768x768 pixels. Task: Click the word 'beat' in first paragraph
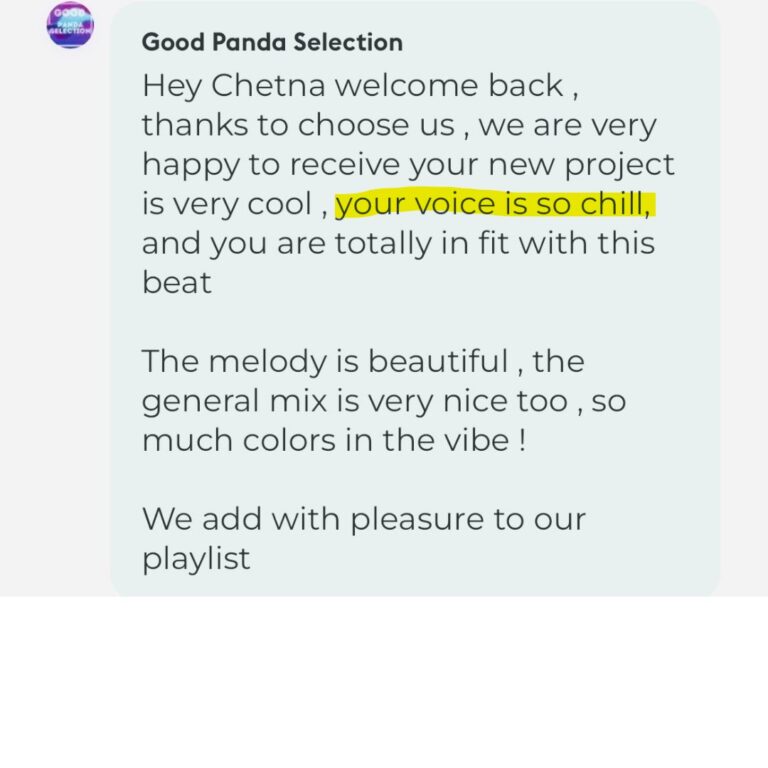177,283
